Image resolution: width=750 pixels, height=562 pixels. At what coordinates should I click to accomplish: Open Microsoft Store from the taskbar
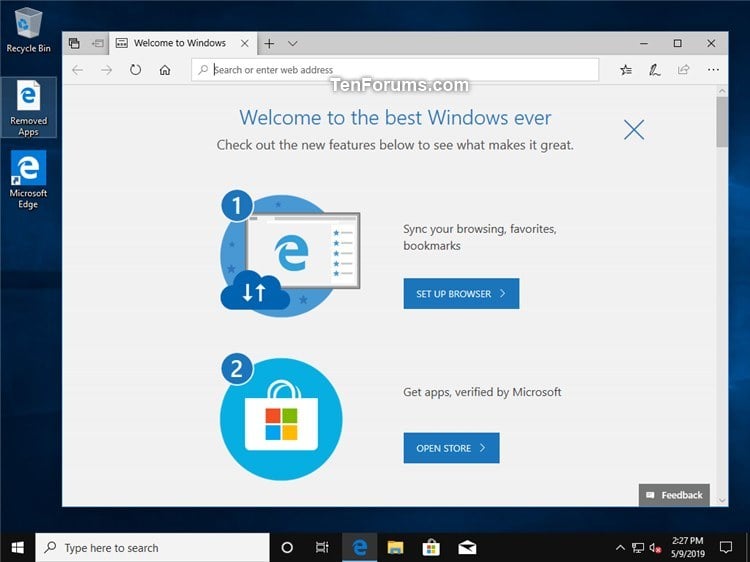pyautogui.click(x=431, y=548)
